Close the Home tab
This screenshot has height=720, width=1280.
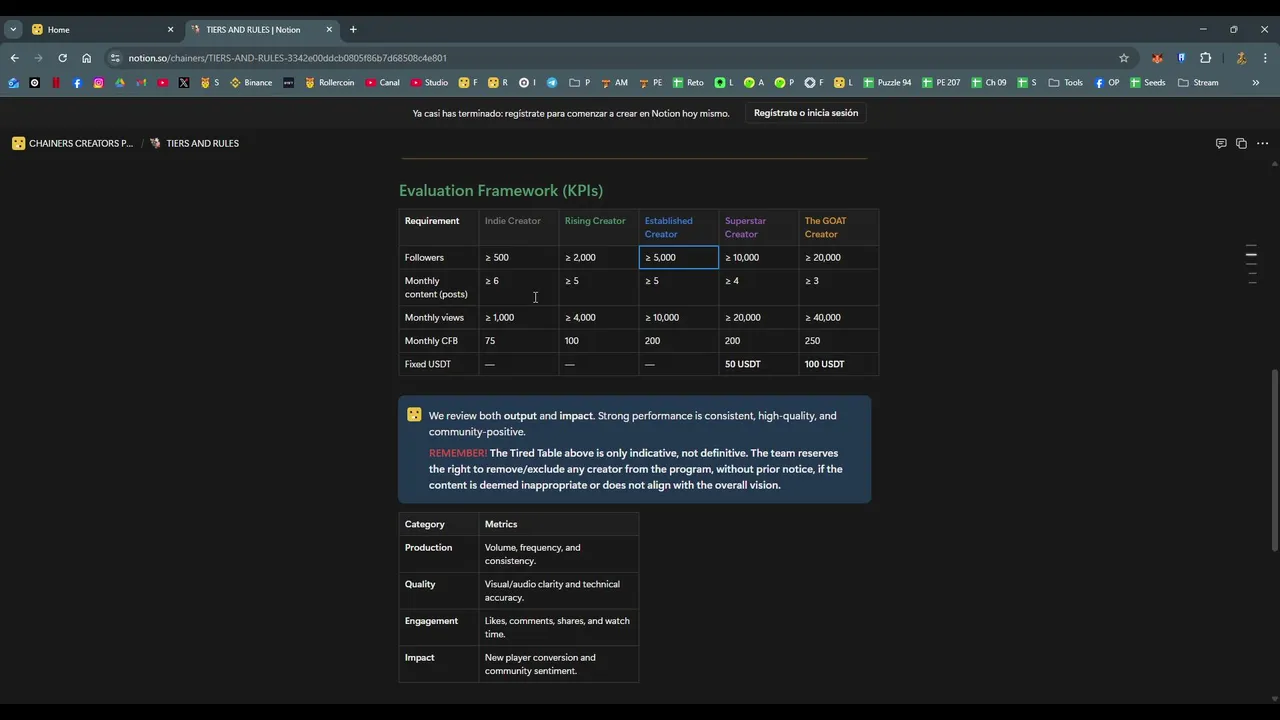170,29
